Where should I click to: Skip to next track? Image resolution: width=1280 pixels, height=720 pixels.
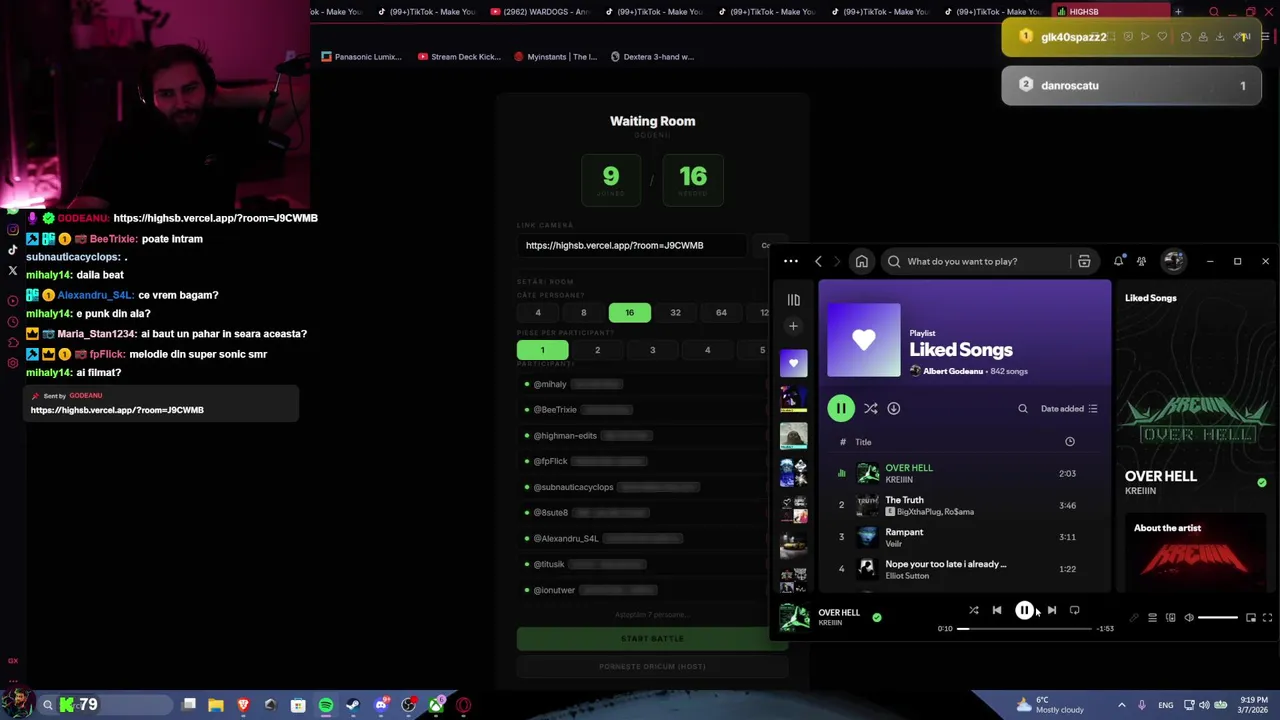point(1052,610)
